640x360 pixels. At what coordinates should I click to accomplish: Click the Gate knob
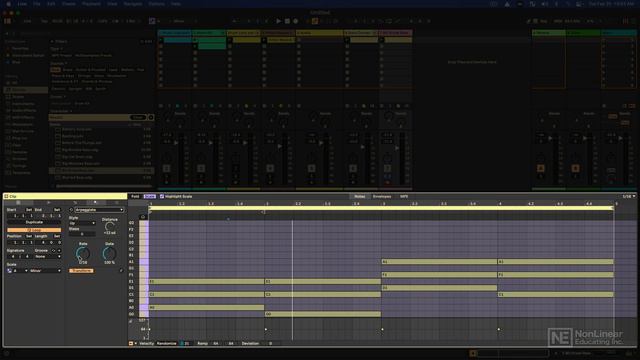(x=109, y=253)
